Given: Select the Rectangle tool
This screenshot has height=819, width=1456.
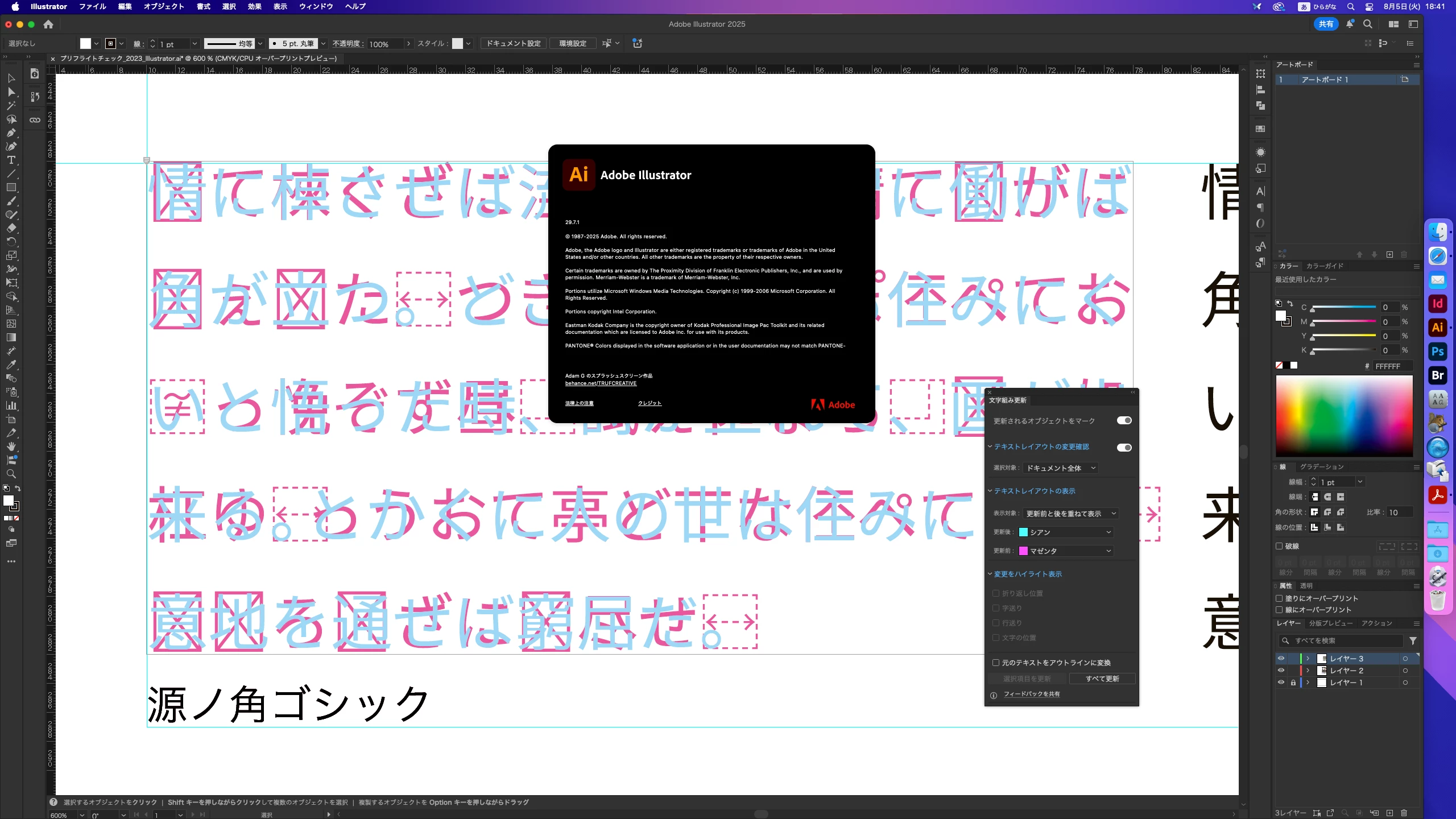Looking at the screenshot, I should point(11,187).
